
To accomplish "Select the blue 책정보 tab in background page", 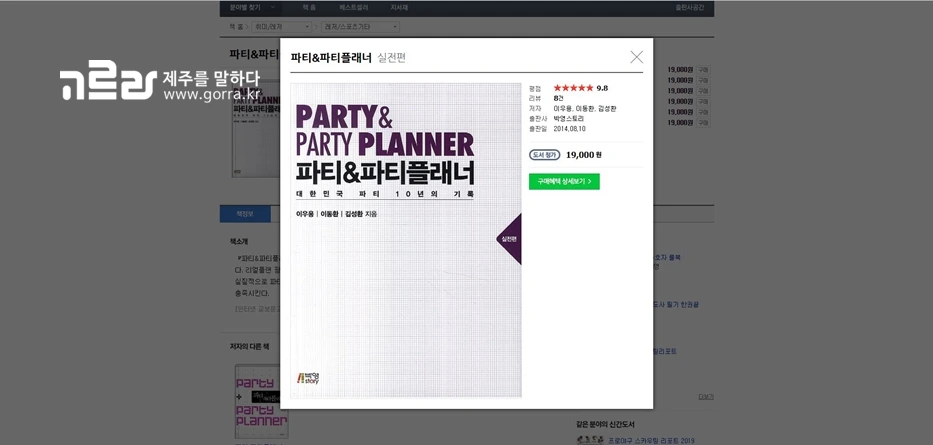I will tap(245, 214).
